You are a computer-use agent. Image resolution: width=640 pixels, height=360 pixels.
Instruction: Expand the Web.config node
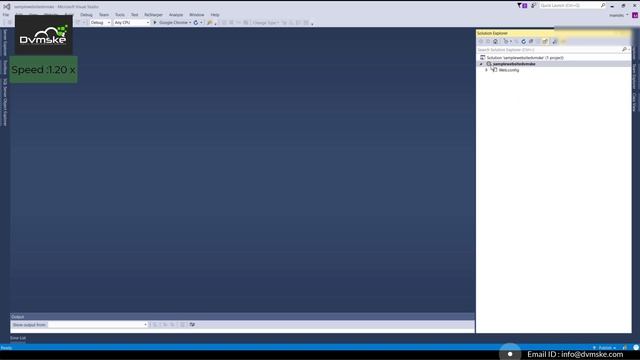pos(487,70)
